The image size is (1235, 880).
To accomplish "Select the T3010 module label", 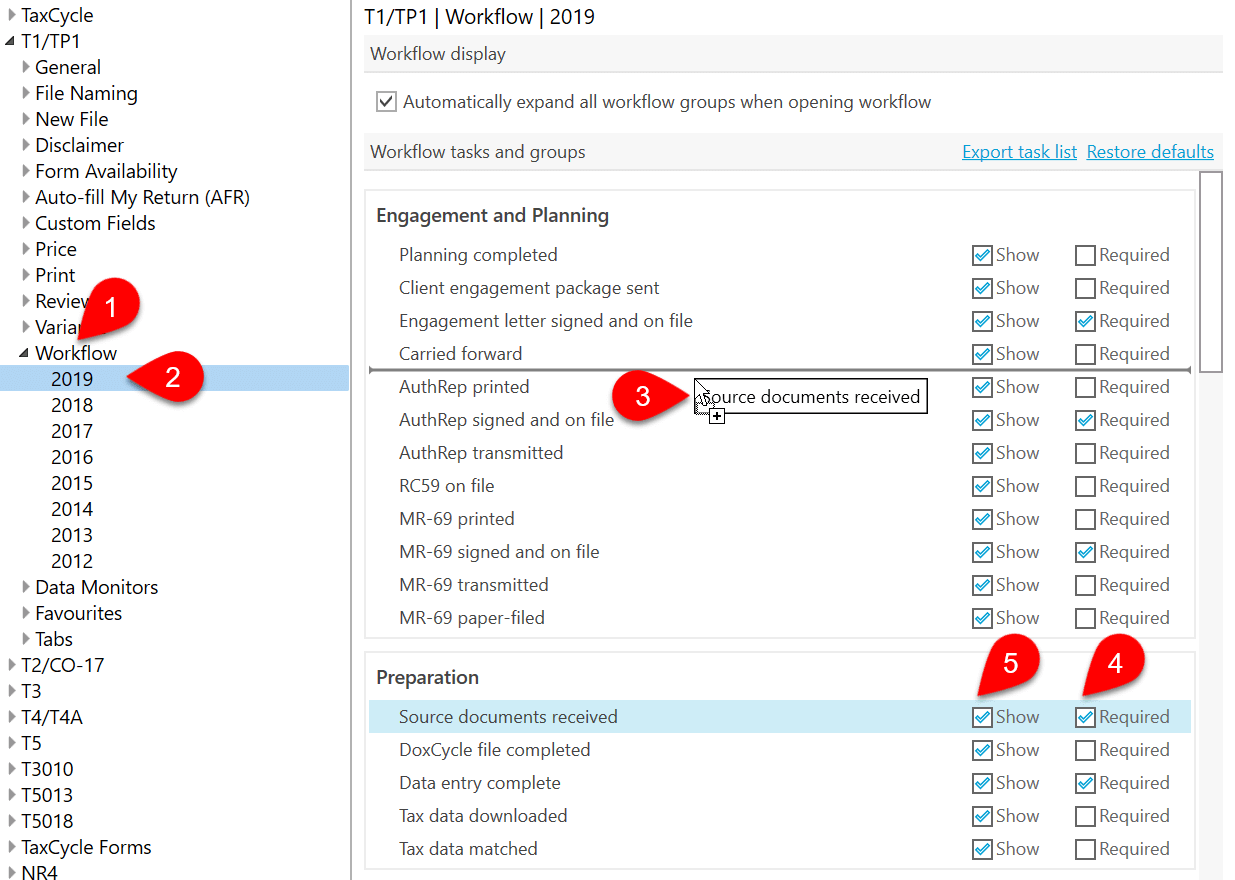I will coord(47,769).
